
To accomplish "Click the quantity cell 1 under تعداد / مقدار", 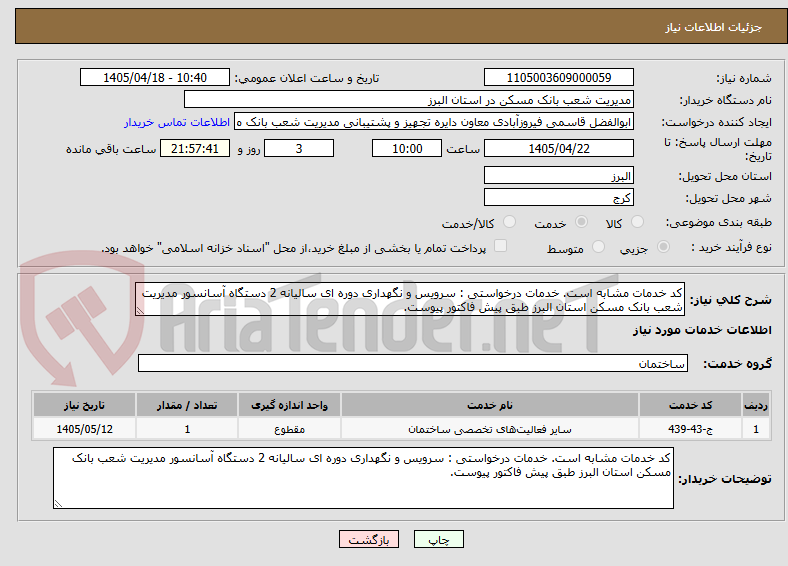I will point(187,429).
